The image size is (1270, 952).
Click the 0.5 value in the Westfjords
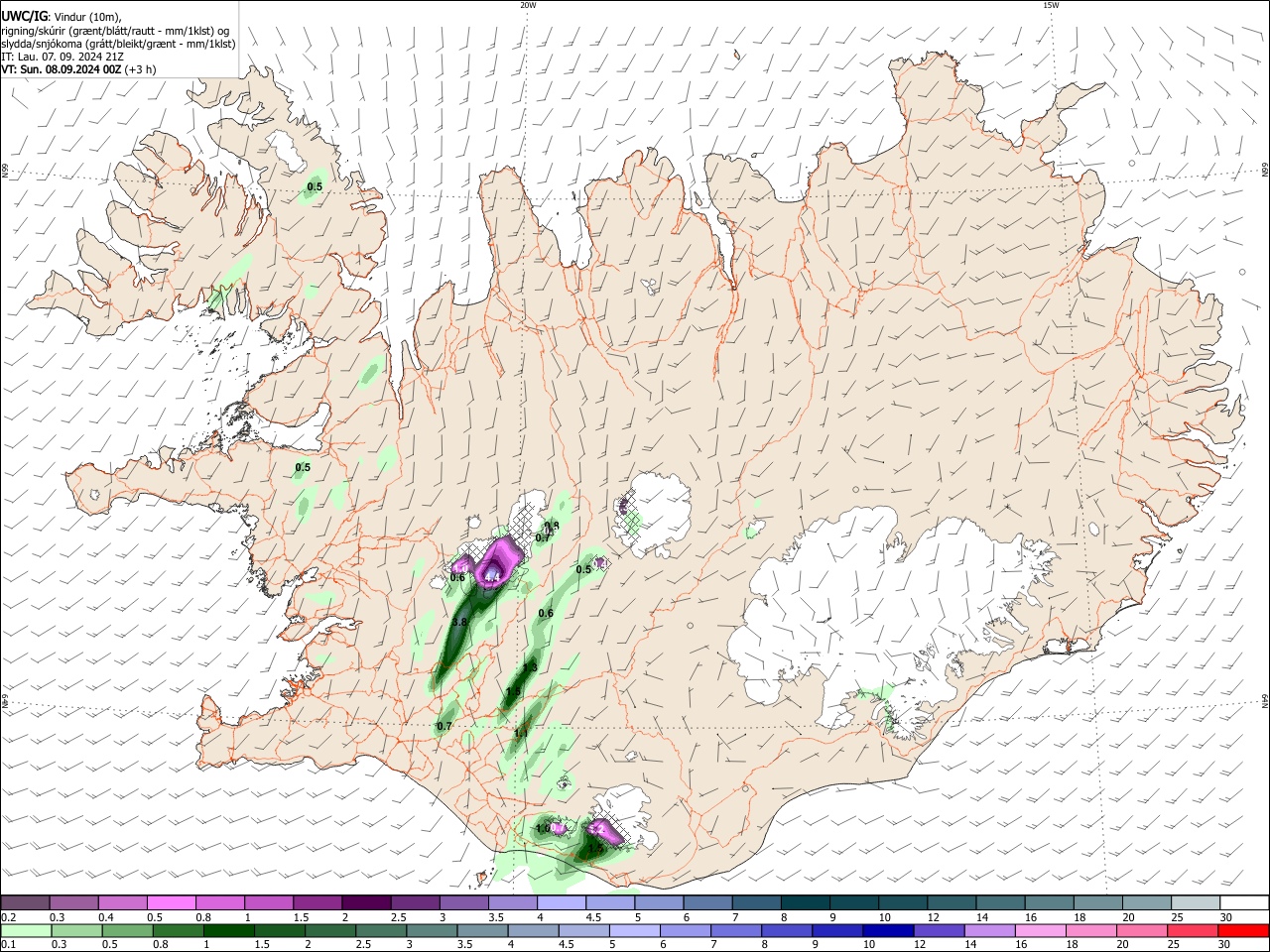(x=315, y=186)
